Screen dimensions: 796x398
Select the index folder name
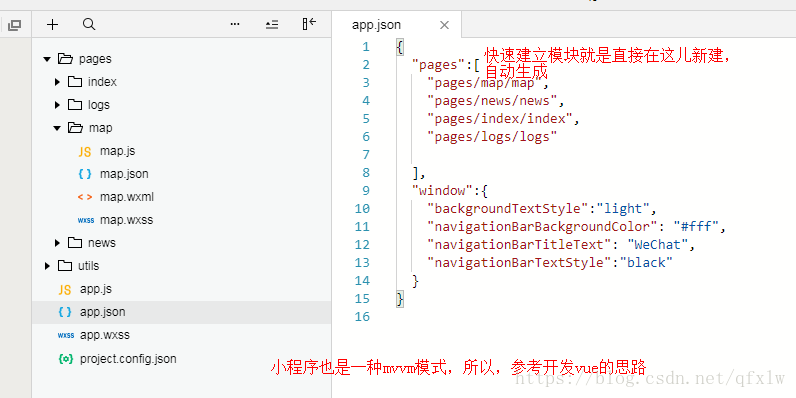tap(102, 82)
